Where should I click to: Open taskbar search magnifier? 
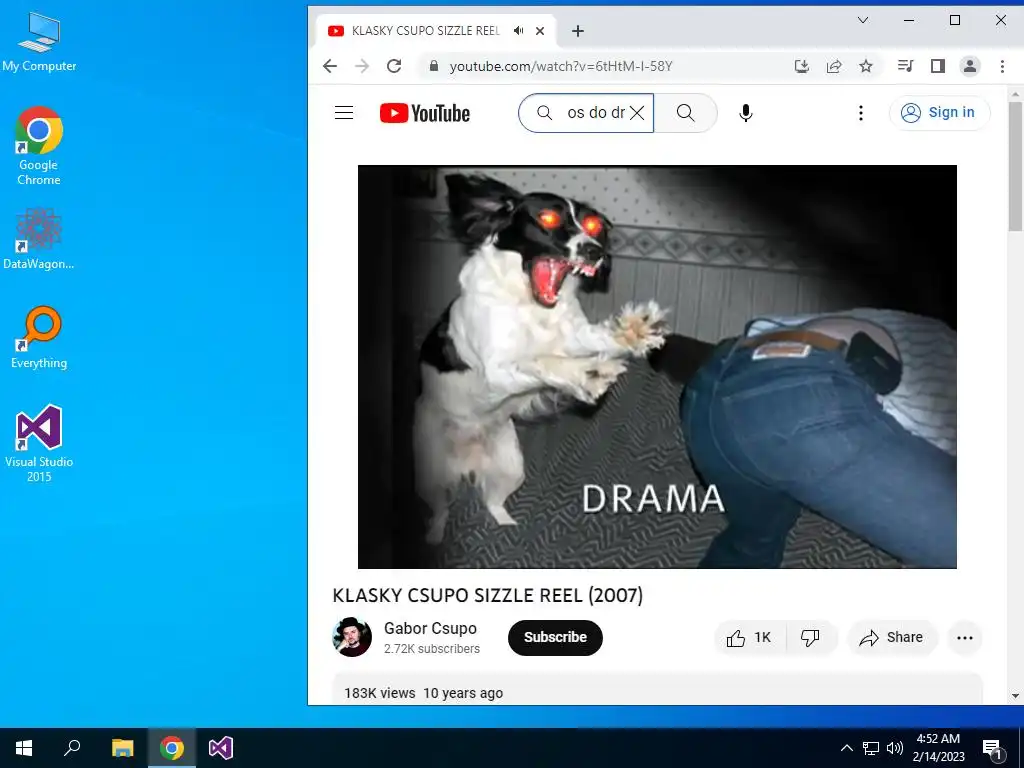tap(72, 748)
